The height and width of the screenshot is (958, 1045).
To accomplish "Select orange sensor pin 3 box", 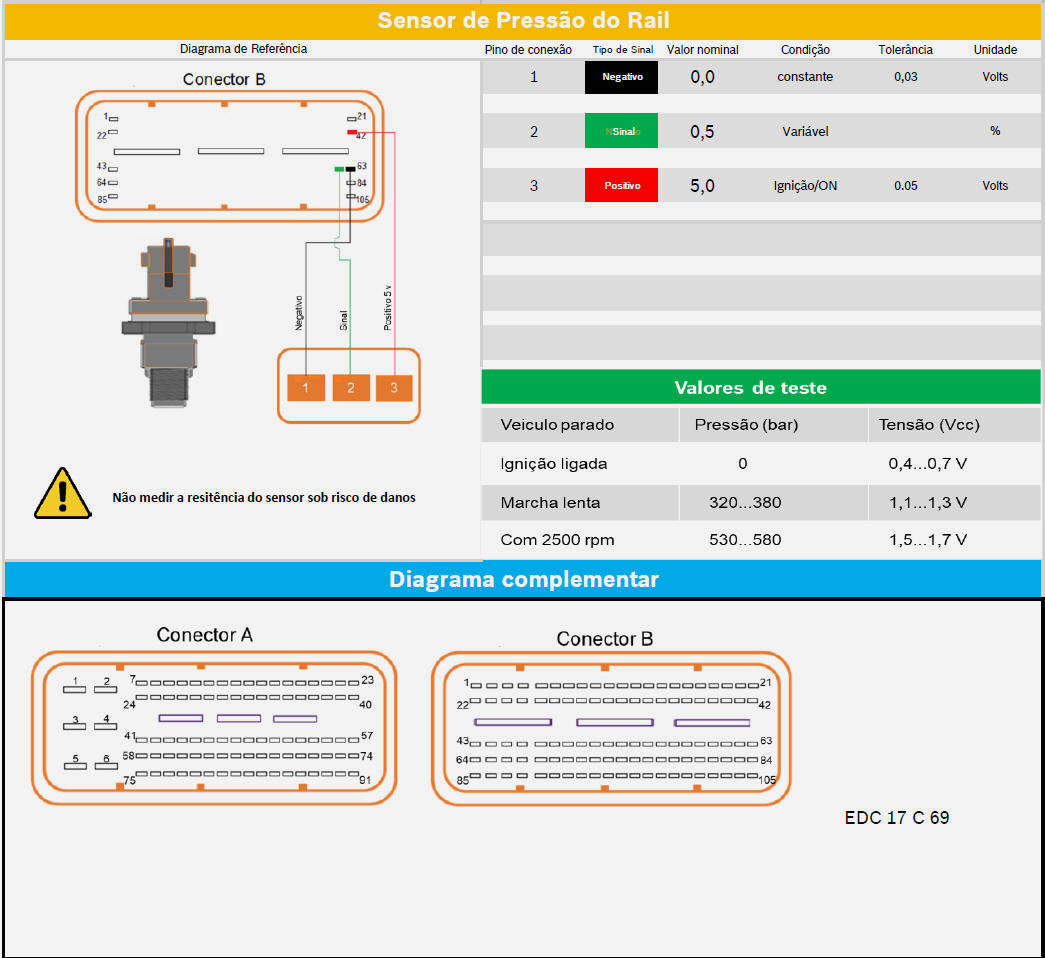I will 394,388.
